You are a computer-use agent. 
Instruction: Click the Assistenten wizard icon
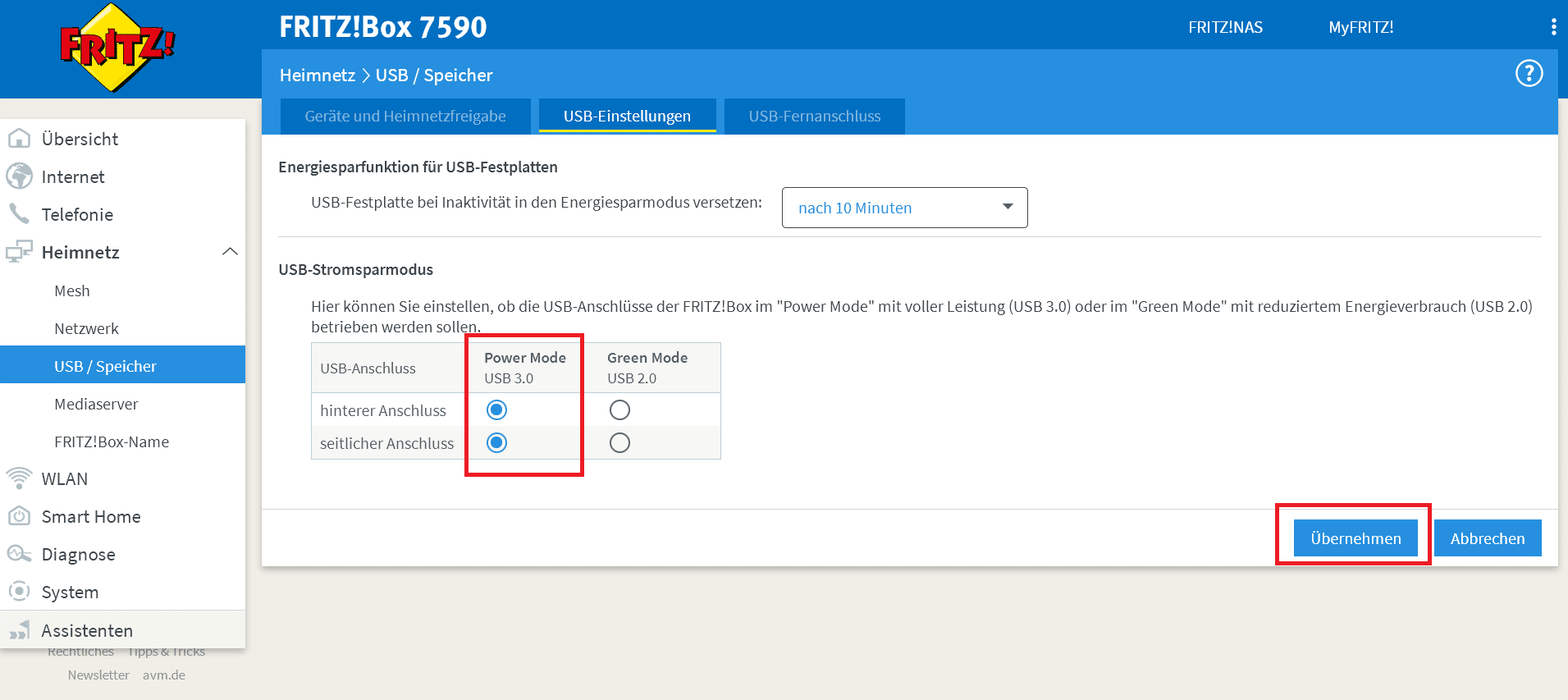click(19, 630)
